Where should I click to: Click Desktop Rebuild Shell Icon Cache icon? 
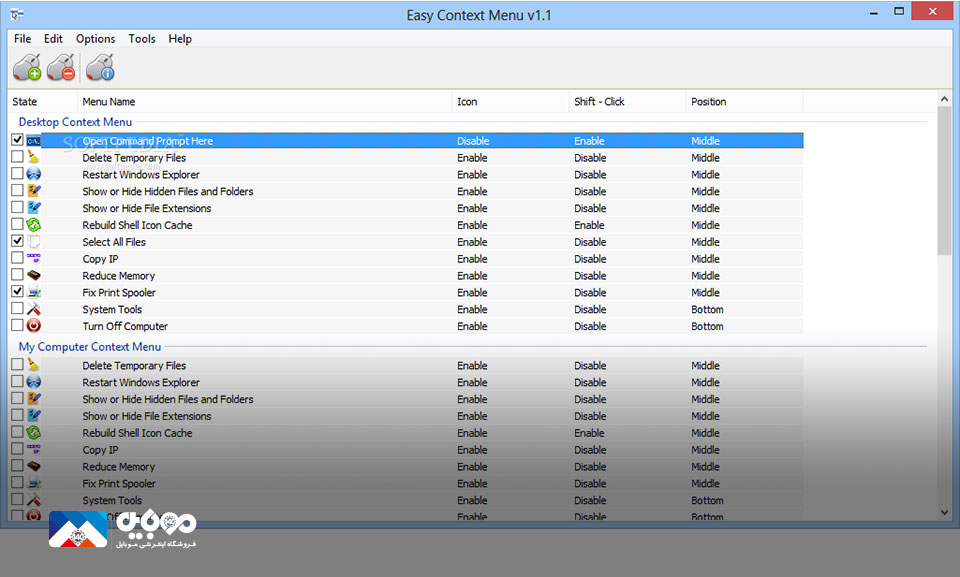click(34, 225)
